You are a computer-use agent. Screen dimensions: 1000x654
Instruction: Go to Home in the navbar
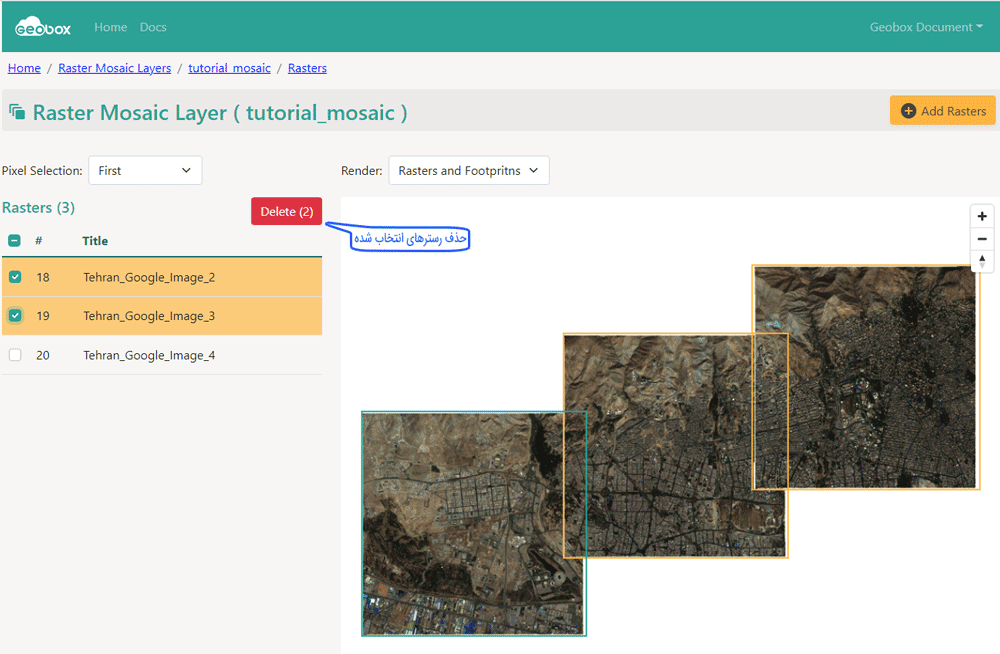coord(110,27)
